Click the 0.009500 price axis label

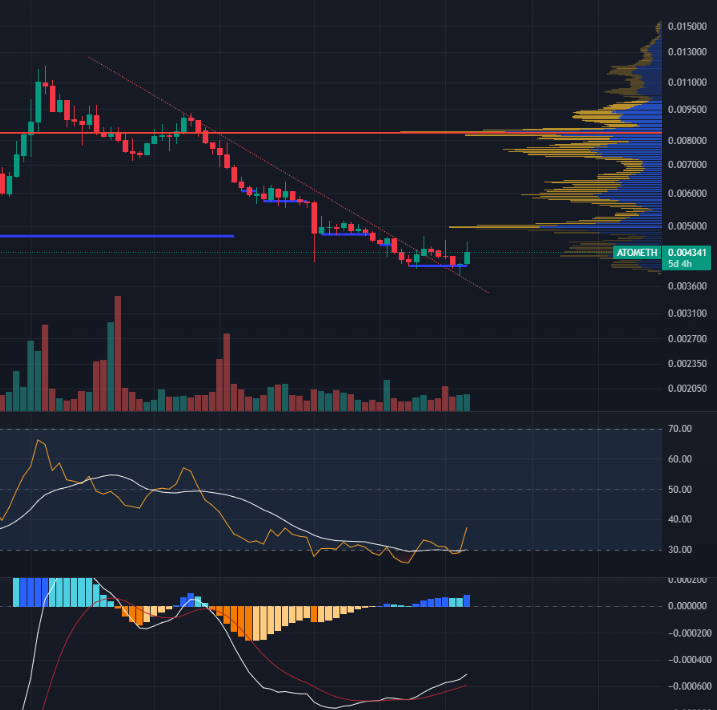687,110
